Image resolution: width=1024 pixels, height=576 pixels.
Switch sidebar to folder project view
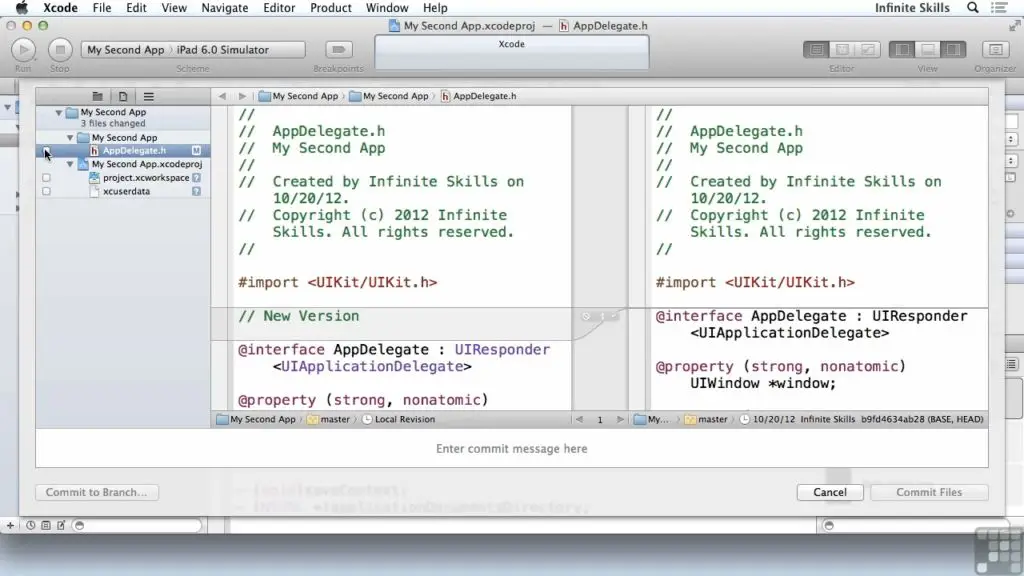pyautogui.click(x=97, y=96)
